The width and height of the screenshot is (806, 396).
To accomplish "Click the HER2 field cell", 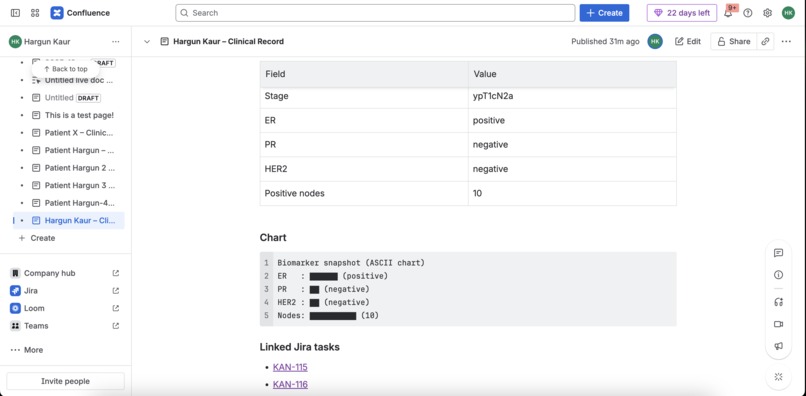I will 364,169.
